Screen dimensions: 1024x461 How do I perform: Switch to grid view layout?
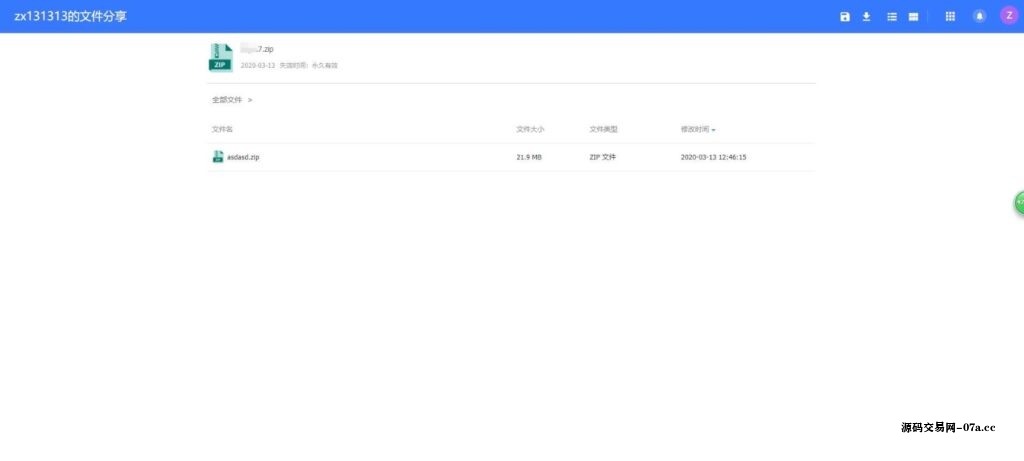point(913,16)
